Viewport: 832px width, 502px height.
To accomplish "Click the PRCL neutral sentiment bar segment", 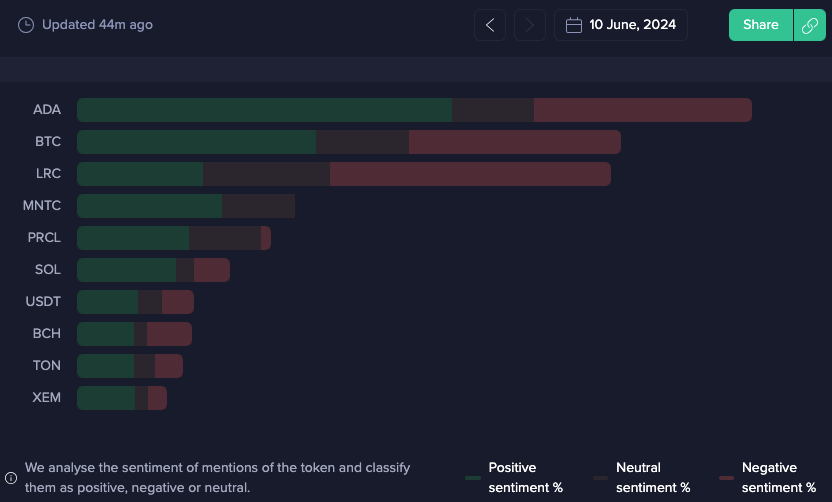I will pyautogui.click(x=225, y=238).
